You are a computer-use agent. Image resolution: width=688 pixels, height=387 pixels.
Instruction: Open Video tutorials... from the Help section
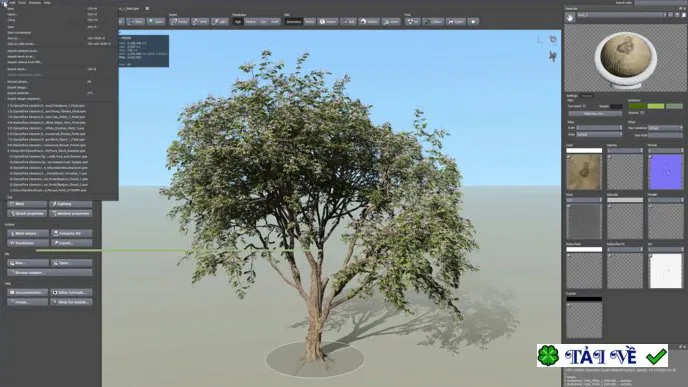pos(71,292)
